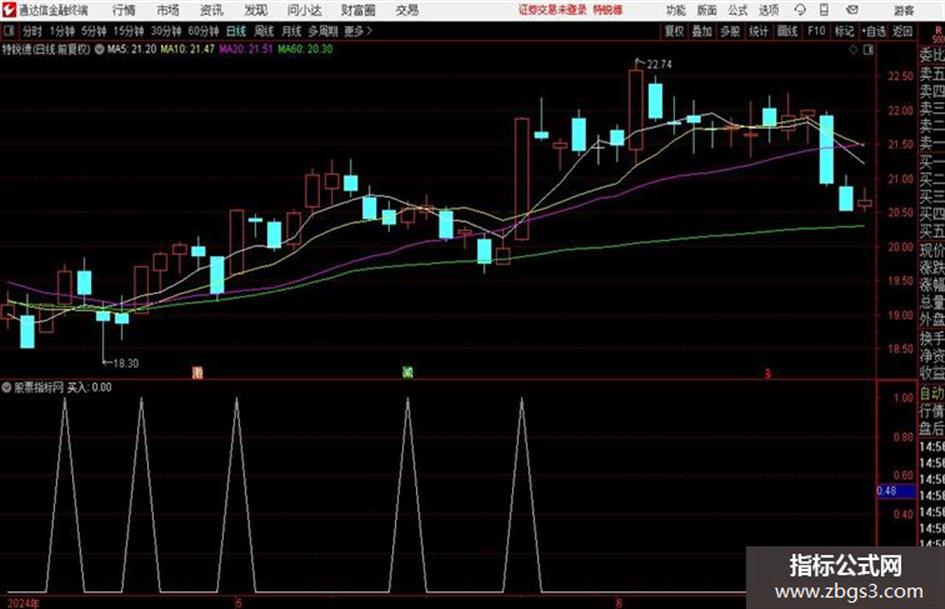This screenshot has height=609, width=945.
Task: Click the 18.30 low price label
Action: [125, 364]
